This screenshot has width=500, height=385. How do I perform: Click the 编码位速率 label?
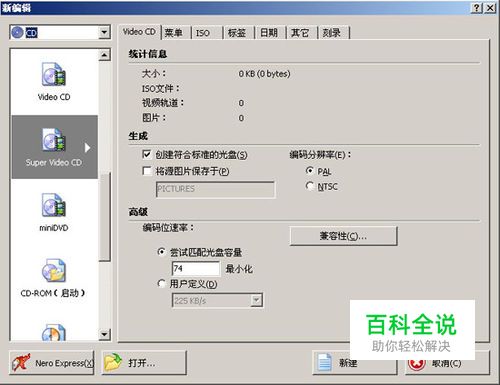(x=168, y=228)
